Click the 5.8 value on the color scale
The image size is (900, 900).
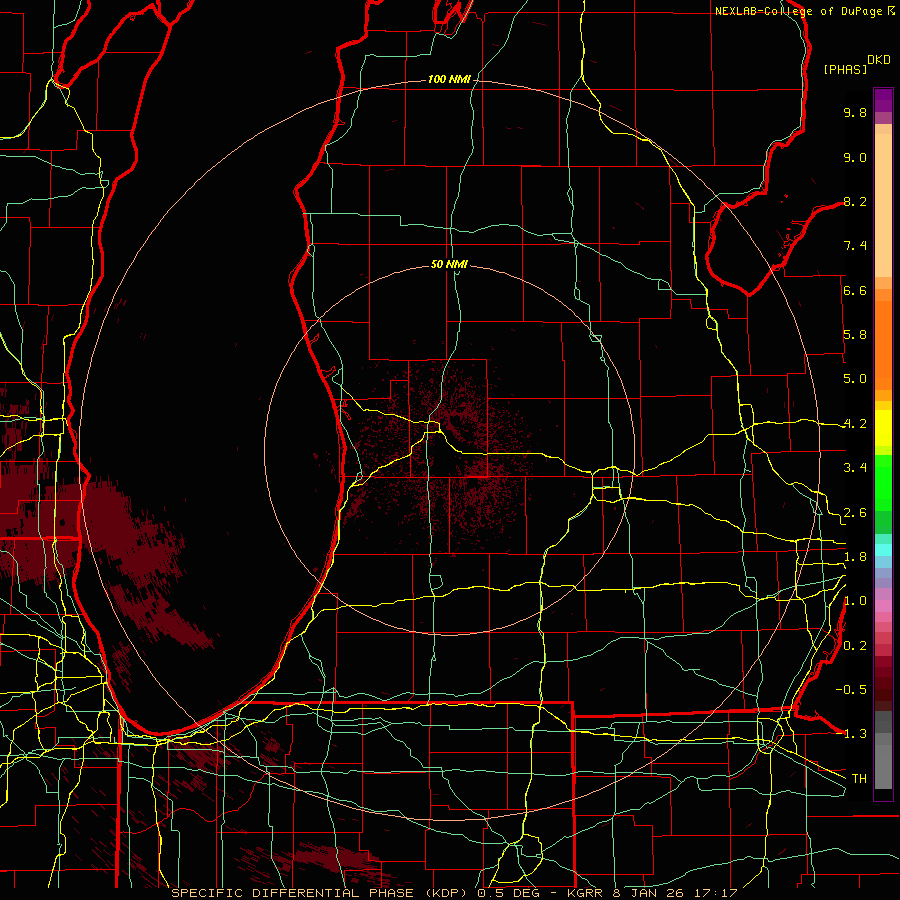click(x=855, y=335)
